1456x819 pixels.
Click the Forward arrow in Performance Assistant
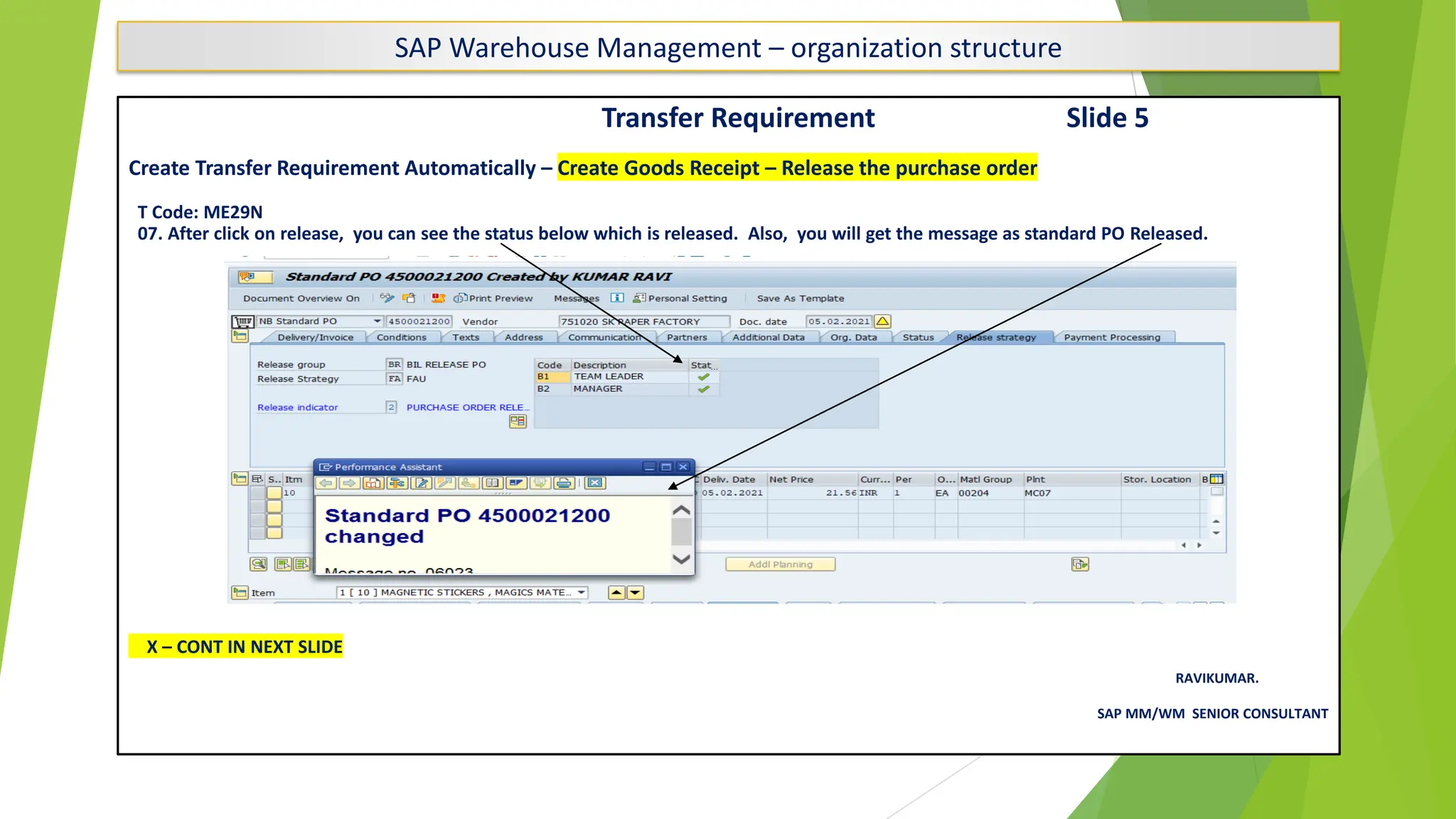coord(349,483)
